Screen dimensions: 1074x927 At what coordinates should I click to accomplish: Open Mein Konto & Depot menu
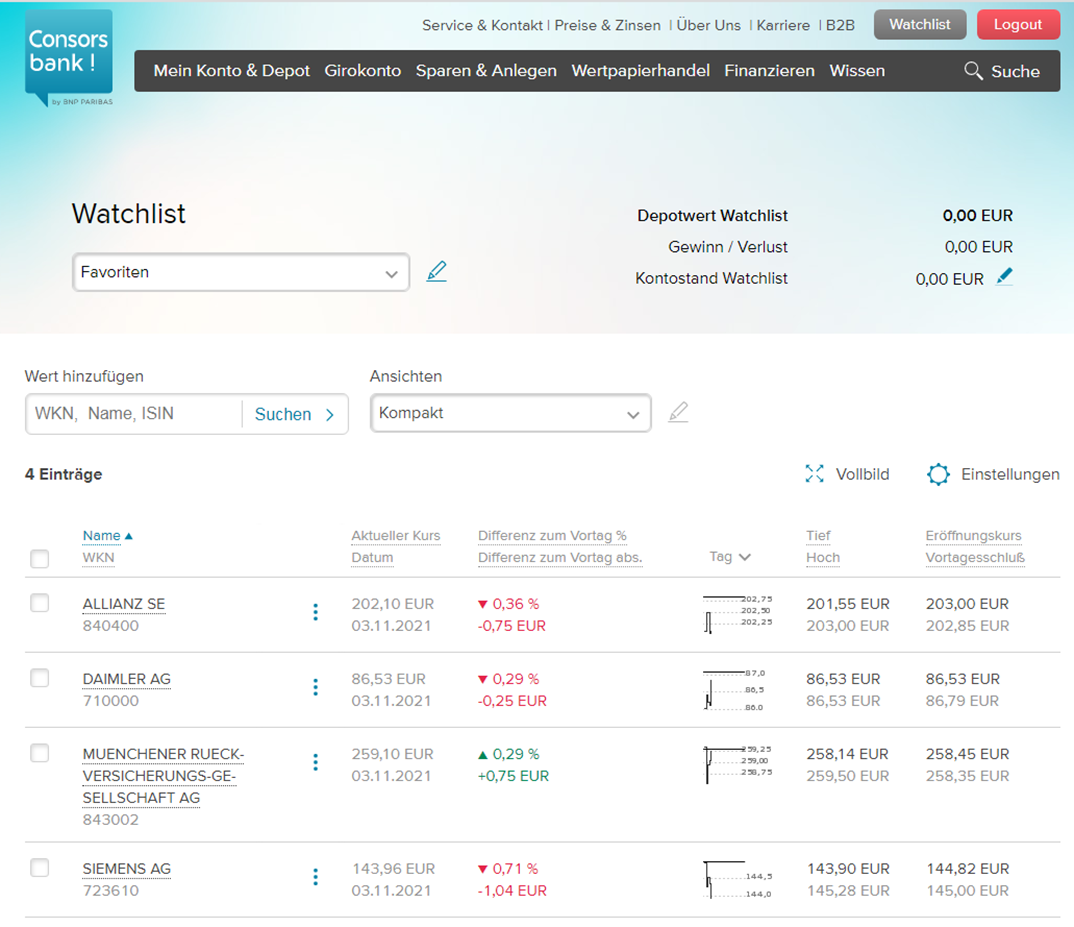click(232, 71)
